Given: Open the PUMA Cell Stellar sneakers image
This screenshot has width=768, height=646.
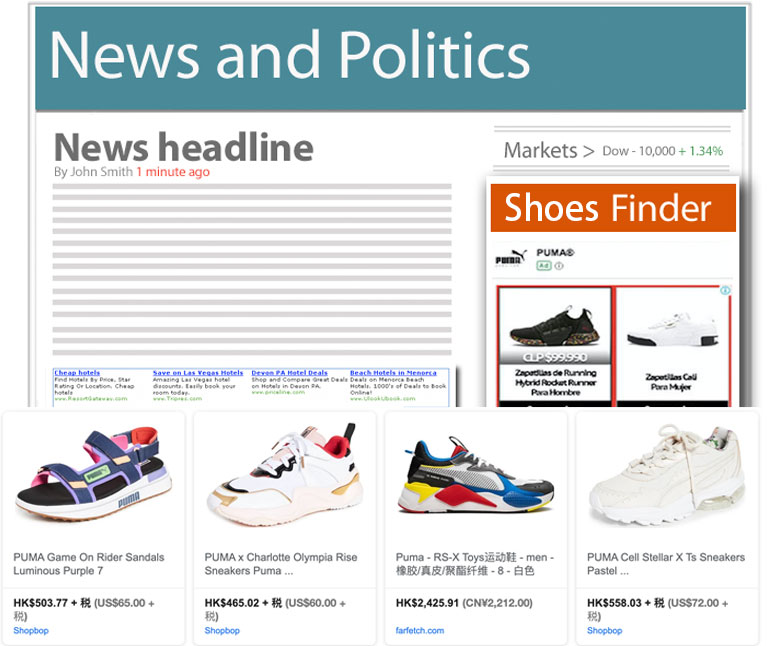Looking at the screenshot, I should click(667, 475).
